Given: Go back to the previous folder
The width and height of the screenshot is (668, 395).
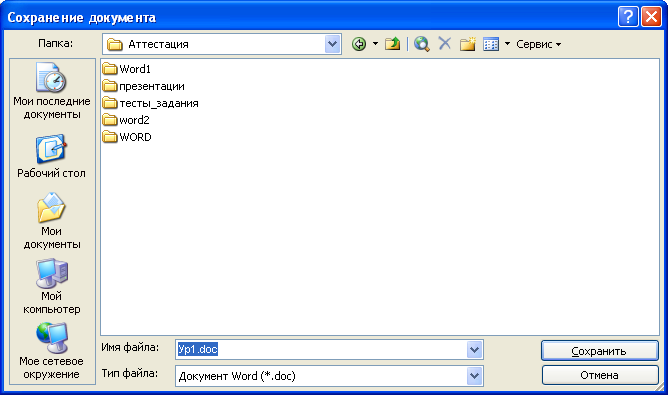Looking at the screenshot, I should 359,44.
